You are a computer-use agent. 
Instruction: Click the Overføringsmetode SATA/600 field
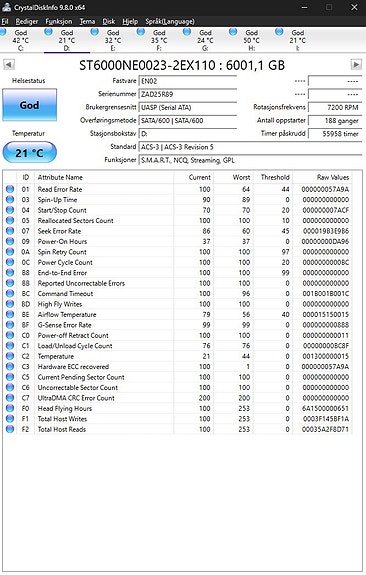tap(187, 121)
